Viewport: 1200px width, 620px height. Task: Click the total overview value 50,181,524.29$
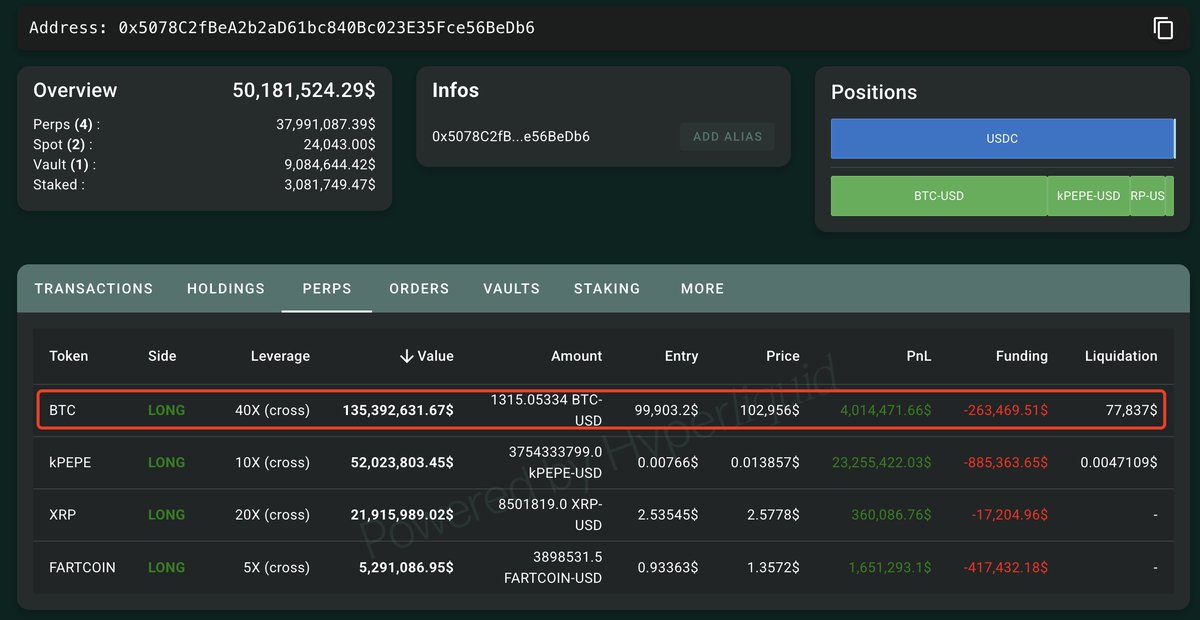(304, 91)
